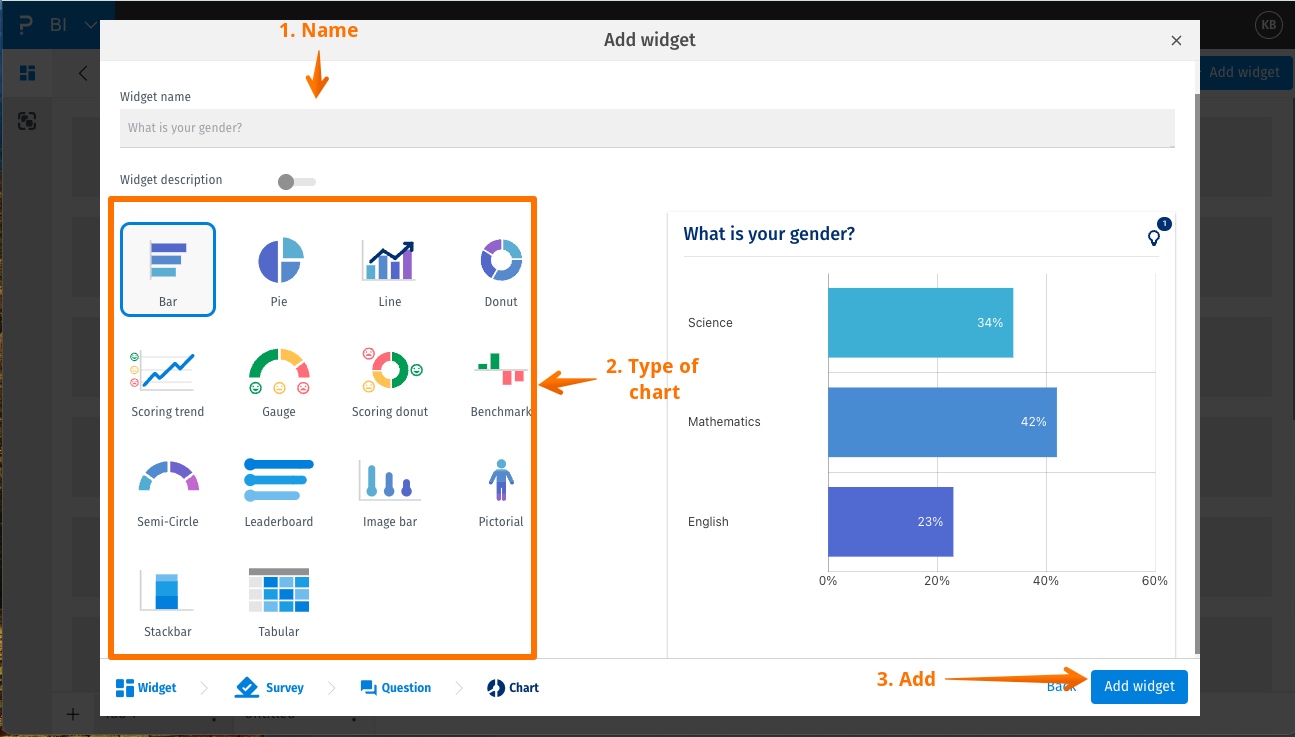Click the Back link
The image size is (1295, 737).
point(1061,686)
